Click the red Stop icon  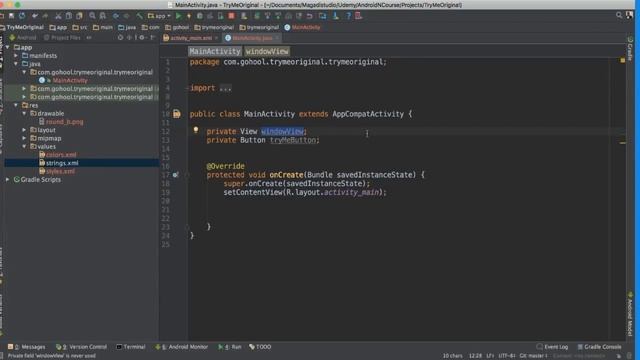231,16
